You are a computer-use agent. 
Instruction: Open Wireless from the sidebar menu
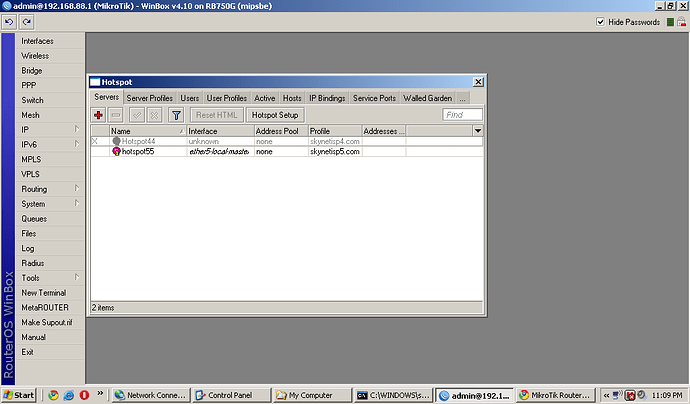click(50, 56)
